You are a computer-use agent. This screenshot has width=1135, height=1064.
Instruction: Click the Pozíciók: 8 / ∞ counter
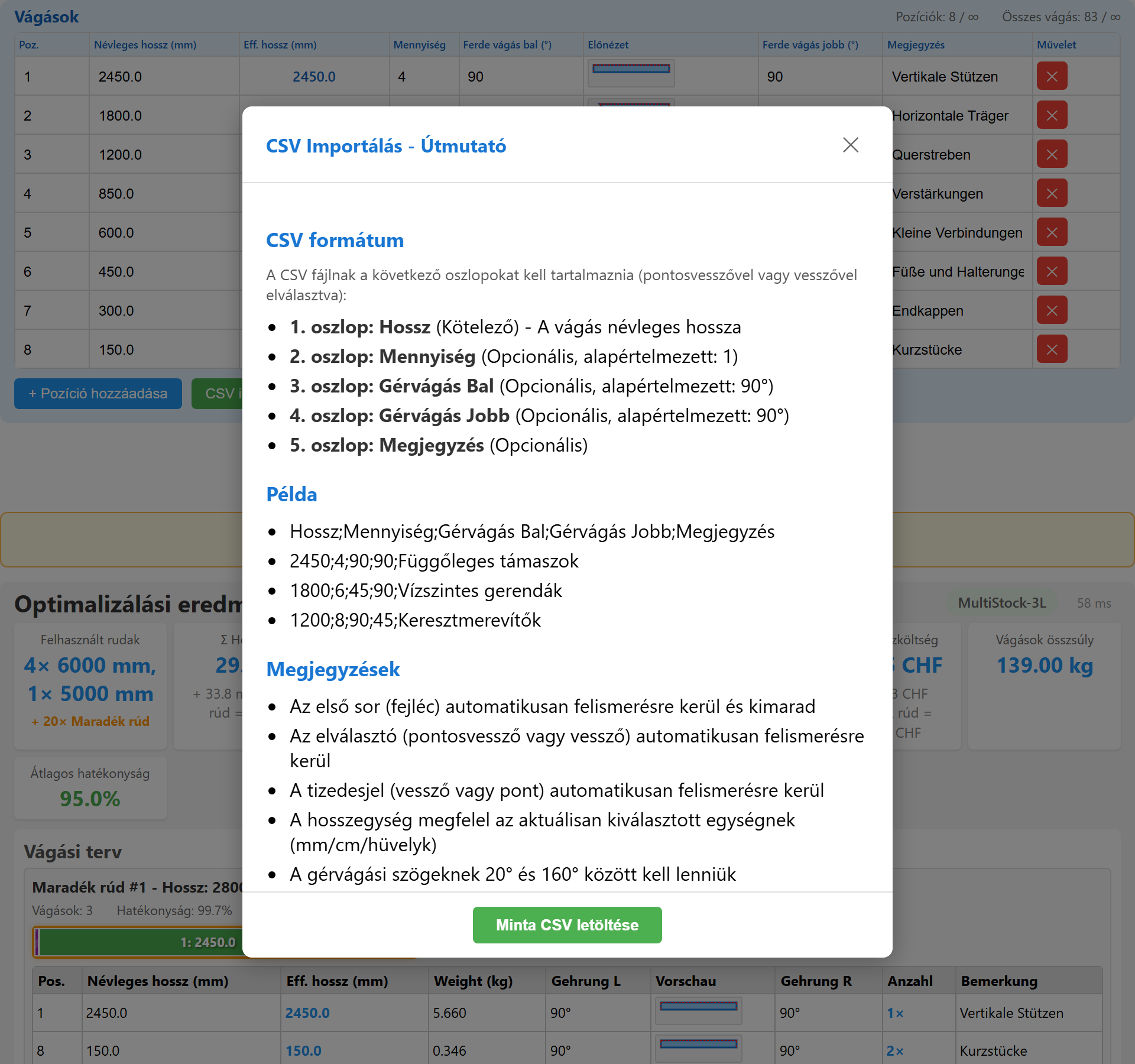coord(937,17)
